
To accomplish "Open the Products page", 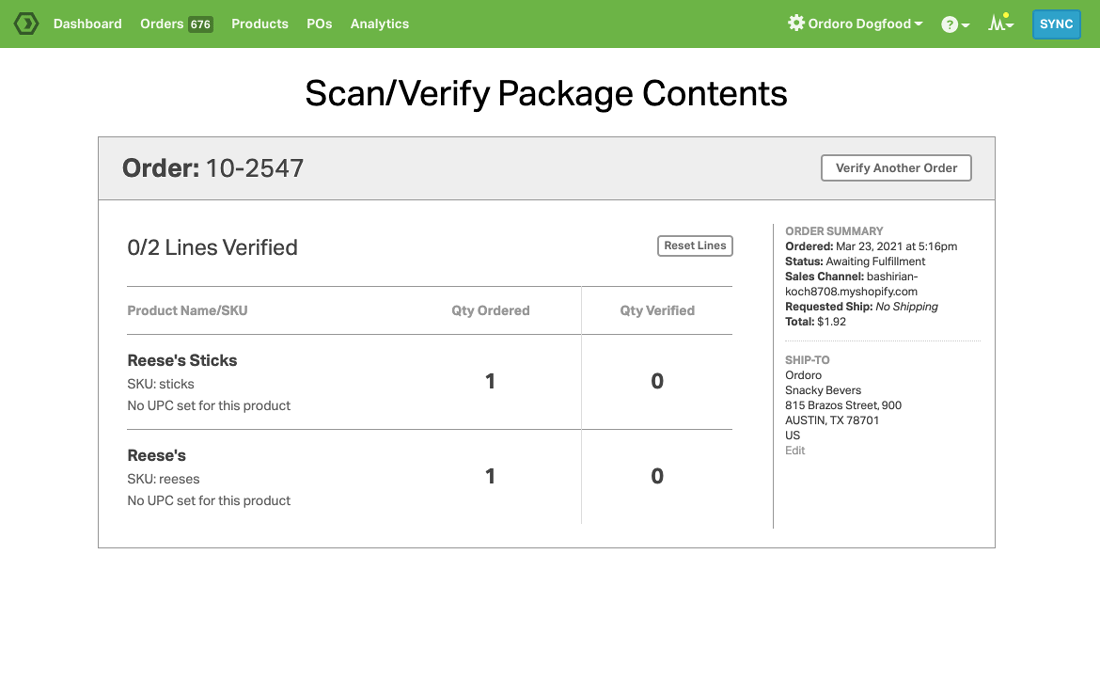I will point(259,24).
